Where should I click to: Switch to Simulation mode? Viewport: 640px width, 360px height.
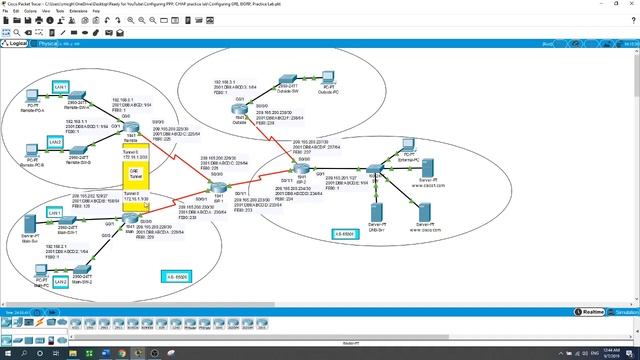coord(623,312)
